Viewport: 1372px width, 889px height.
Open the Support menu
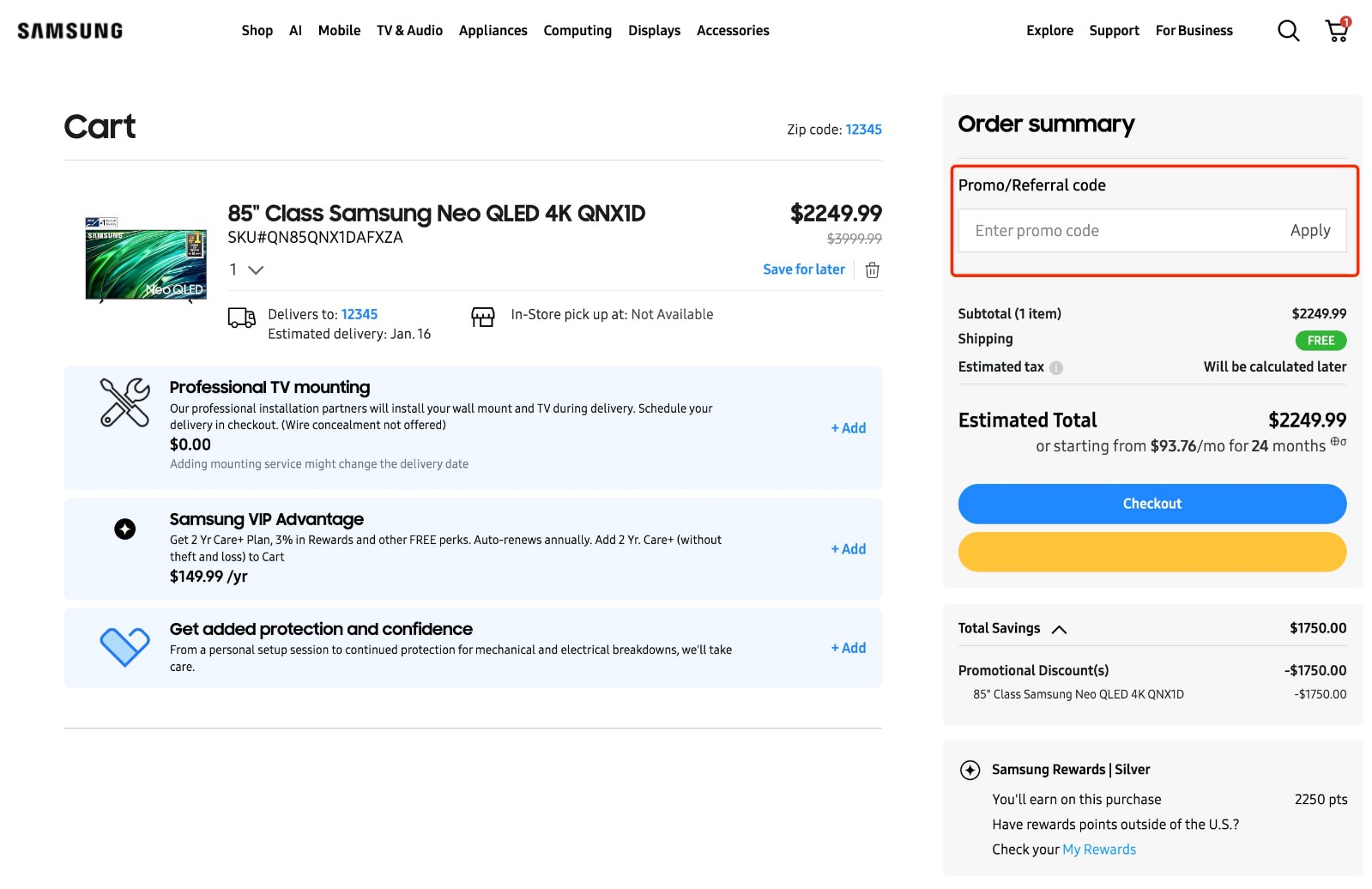[1114, 31]
